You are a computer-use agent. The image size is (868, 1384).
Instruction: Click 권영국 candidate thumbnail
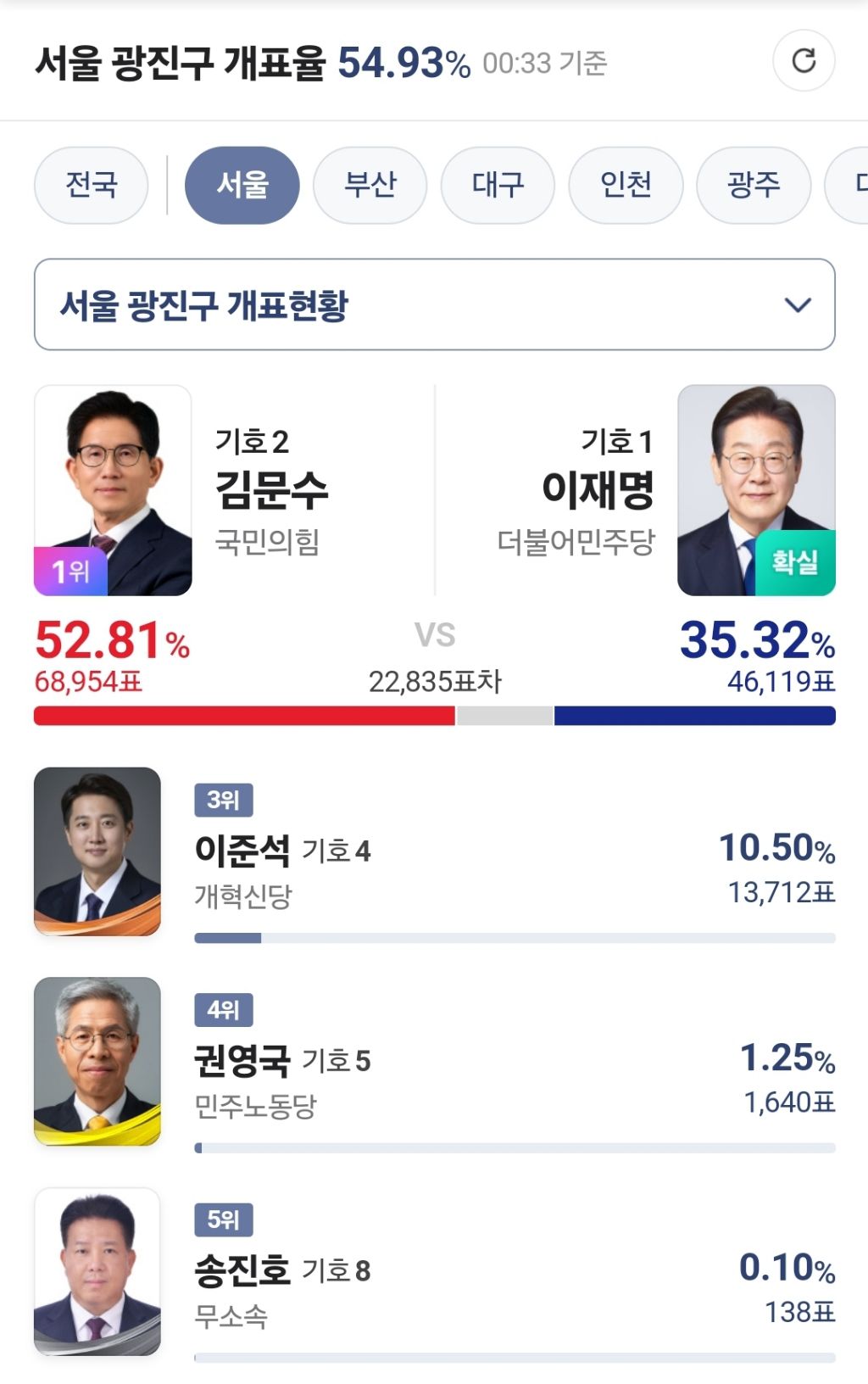[x=97, y=1061]
